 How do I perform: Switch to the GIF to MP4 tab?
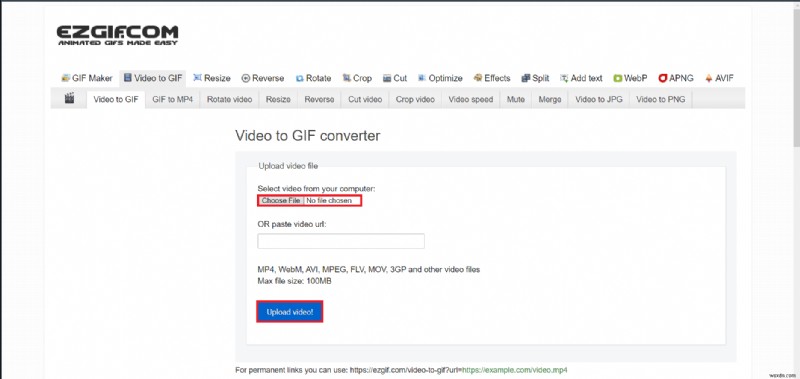click(172, 99)
